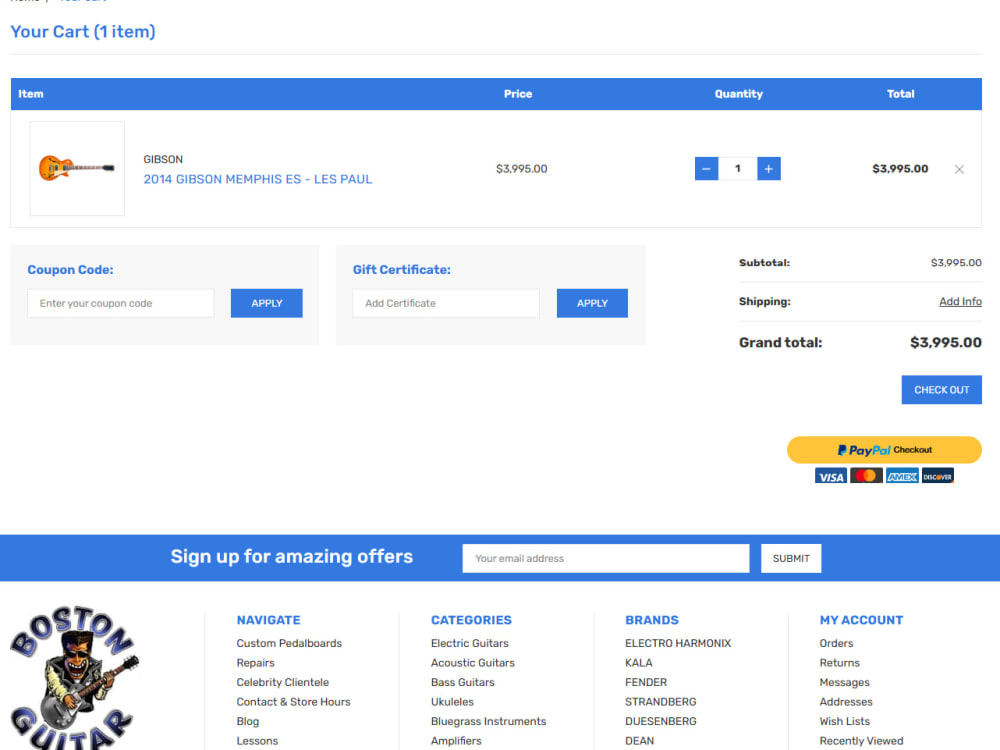Screen dimensions: 1000x750
Task: Open Recently Viewed under My Account
Action: [861, 741]
